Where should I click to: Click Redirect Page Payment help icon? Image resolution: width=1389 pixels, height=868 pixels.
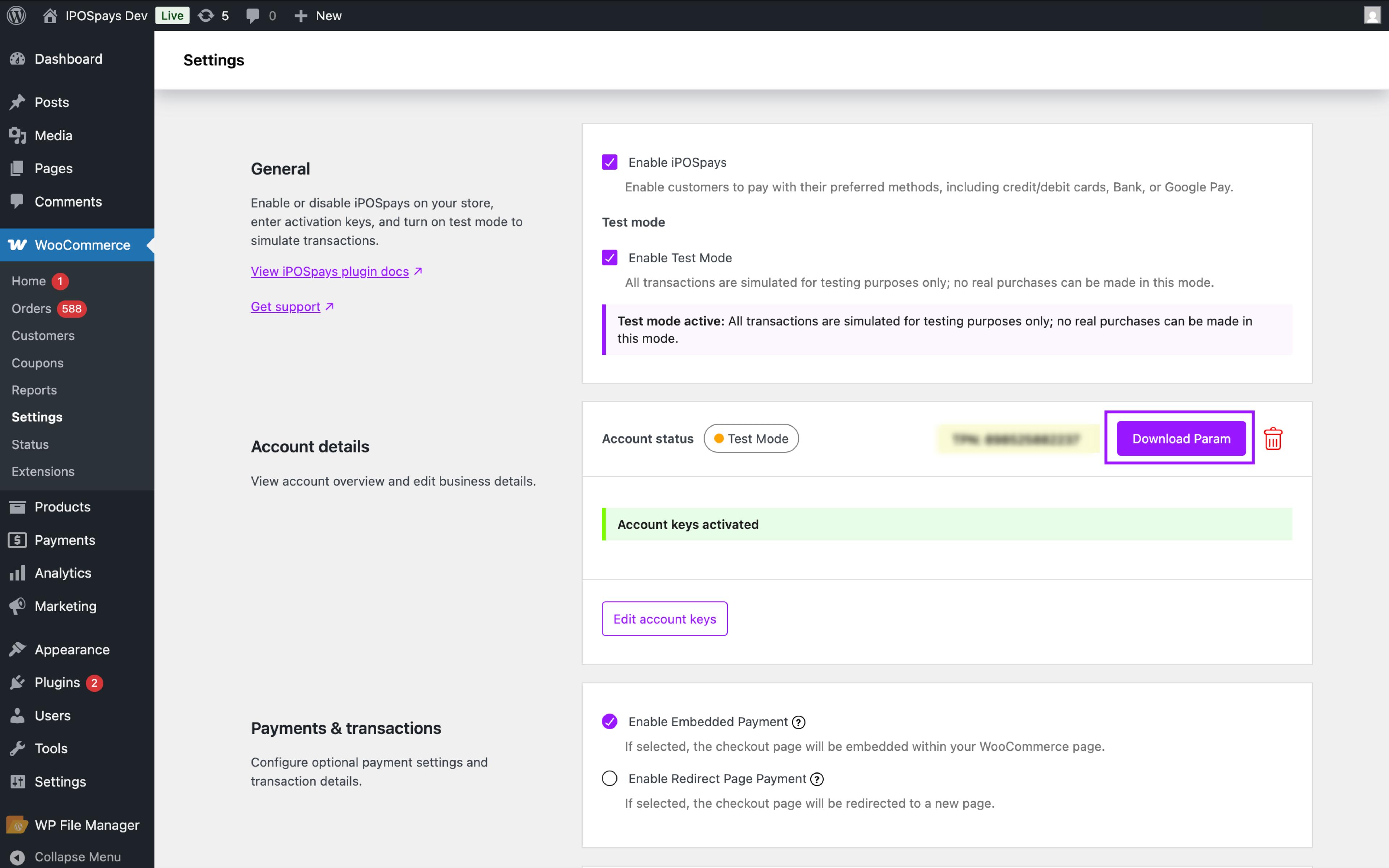[817, 779]
